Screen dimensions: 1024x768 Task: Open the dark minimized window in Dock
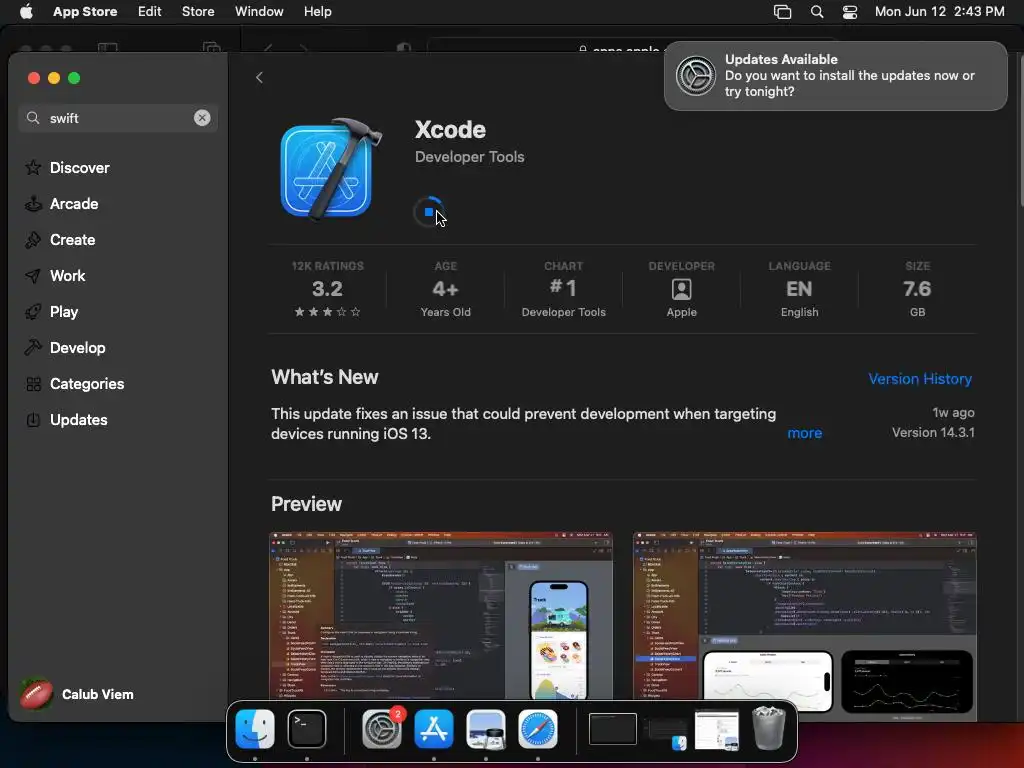pos(613,729)
